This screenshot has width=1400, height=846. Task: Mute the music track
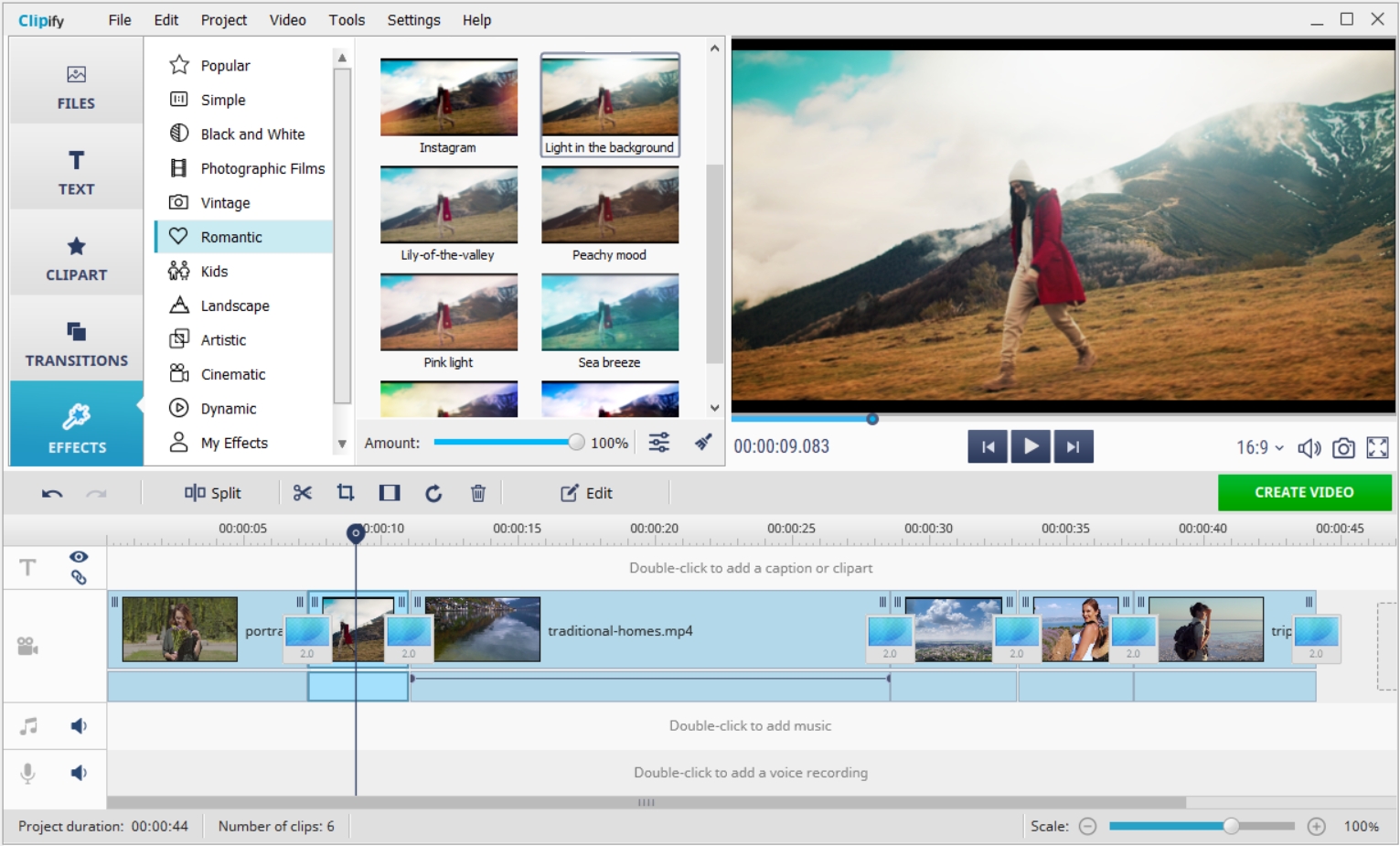point(79,725)
